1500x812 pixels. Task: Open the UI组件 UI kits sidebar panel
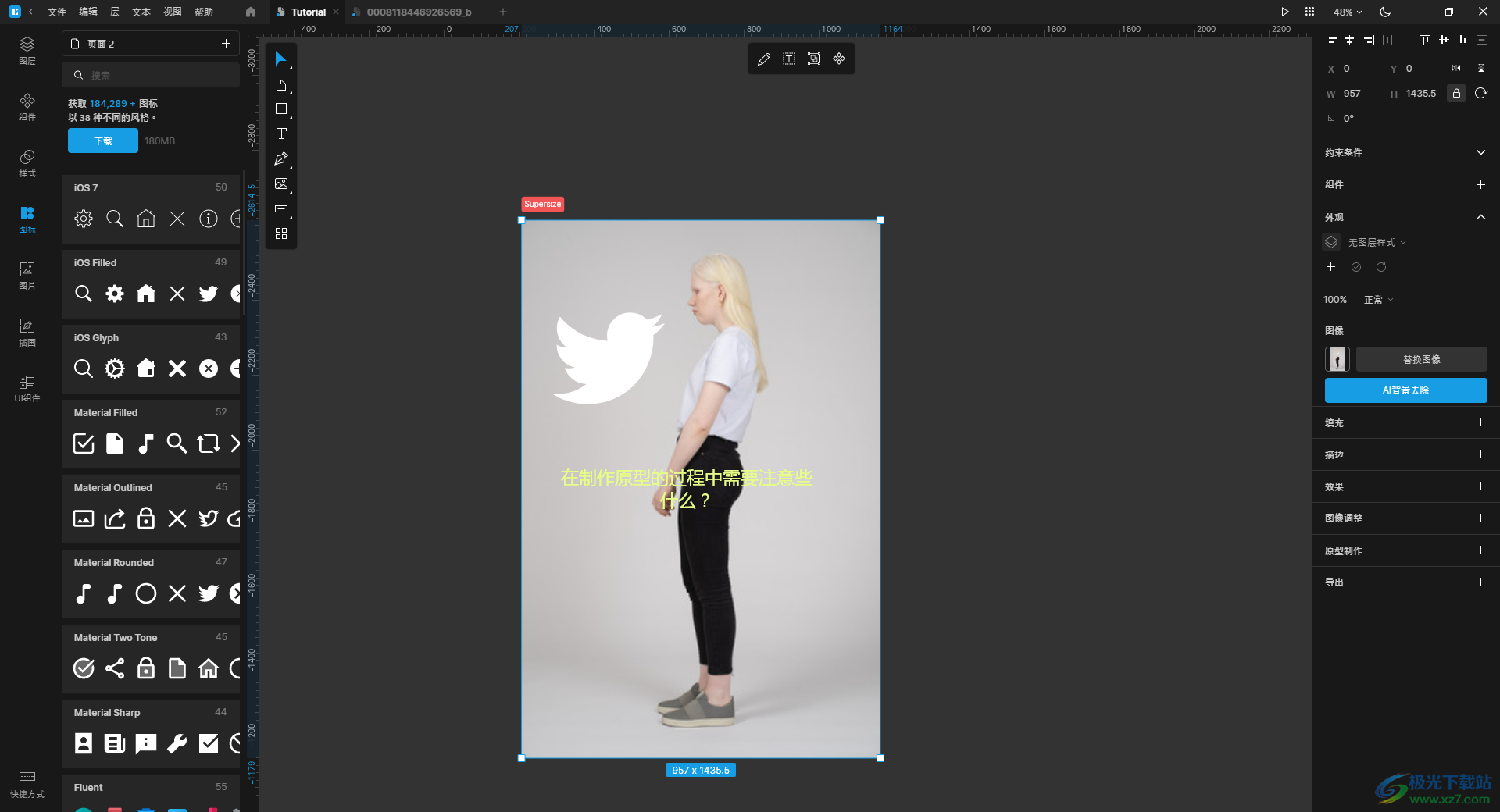coord(27,387)
